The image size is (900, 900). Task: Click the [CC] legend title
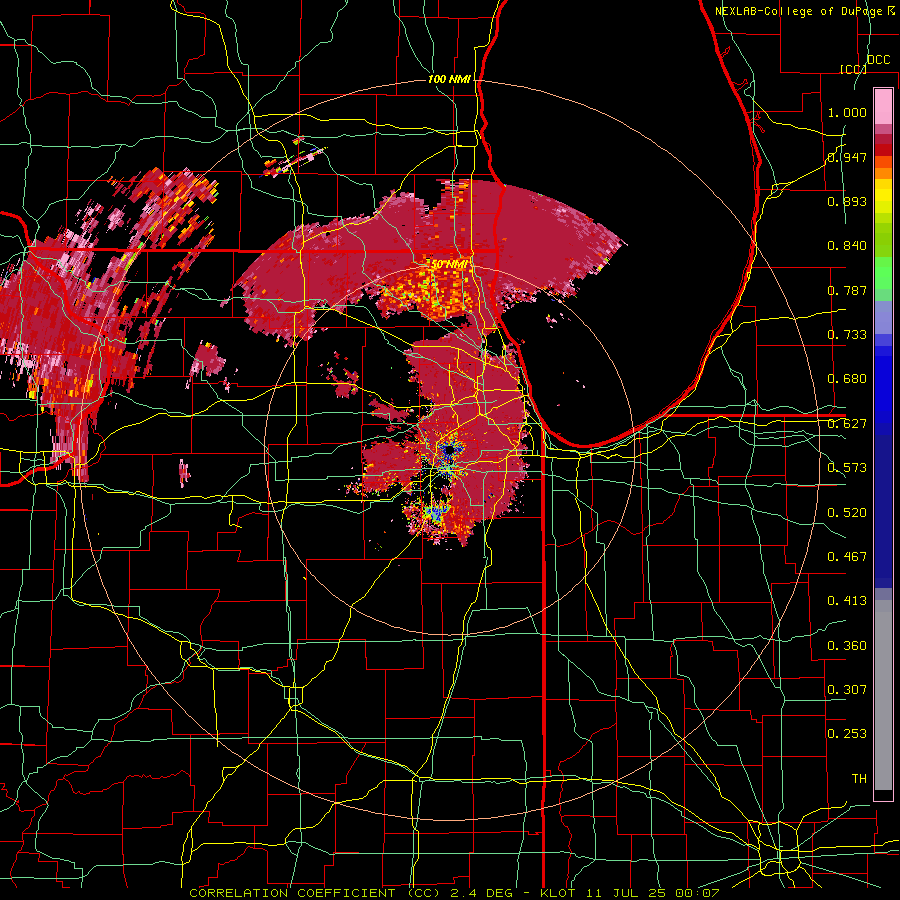click(853, 69)
